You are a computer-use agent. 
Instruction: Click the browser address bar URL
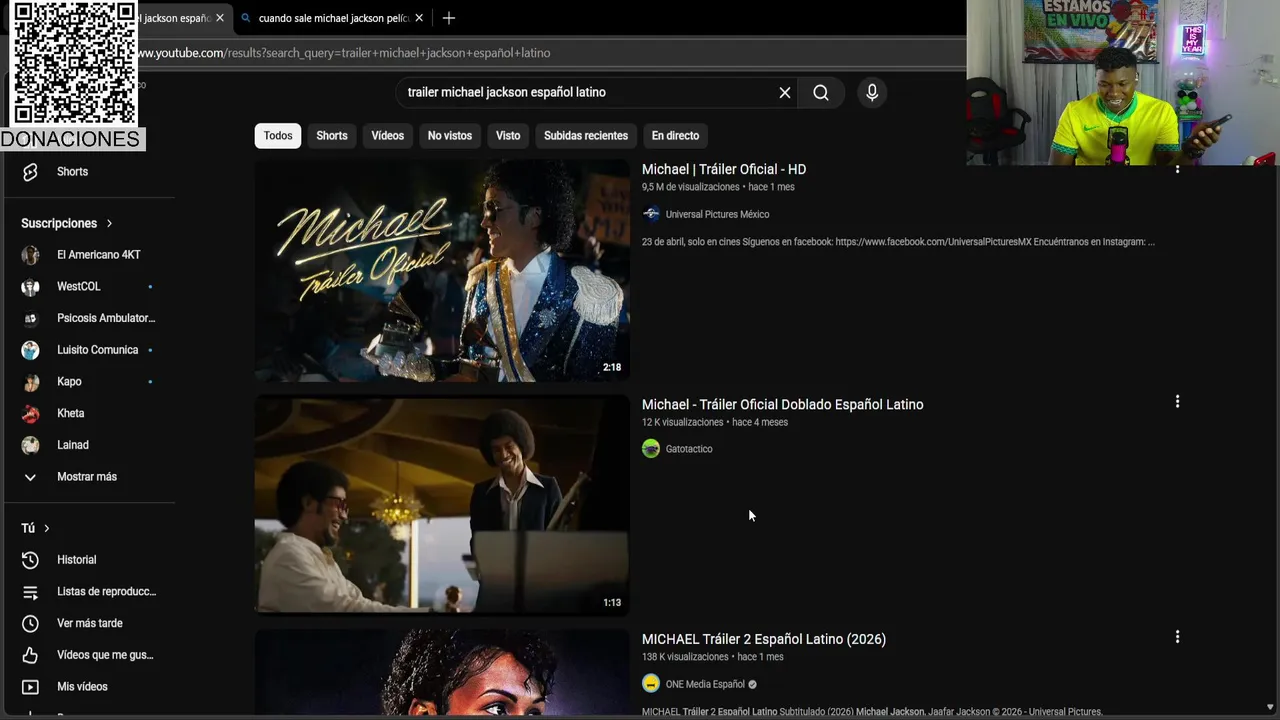pos(343,53)
